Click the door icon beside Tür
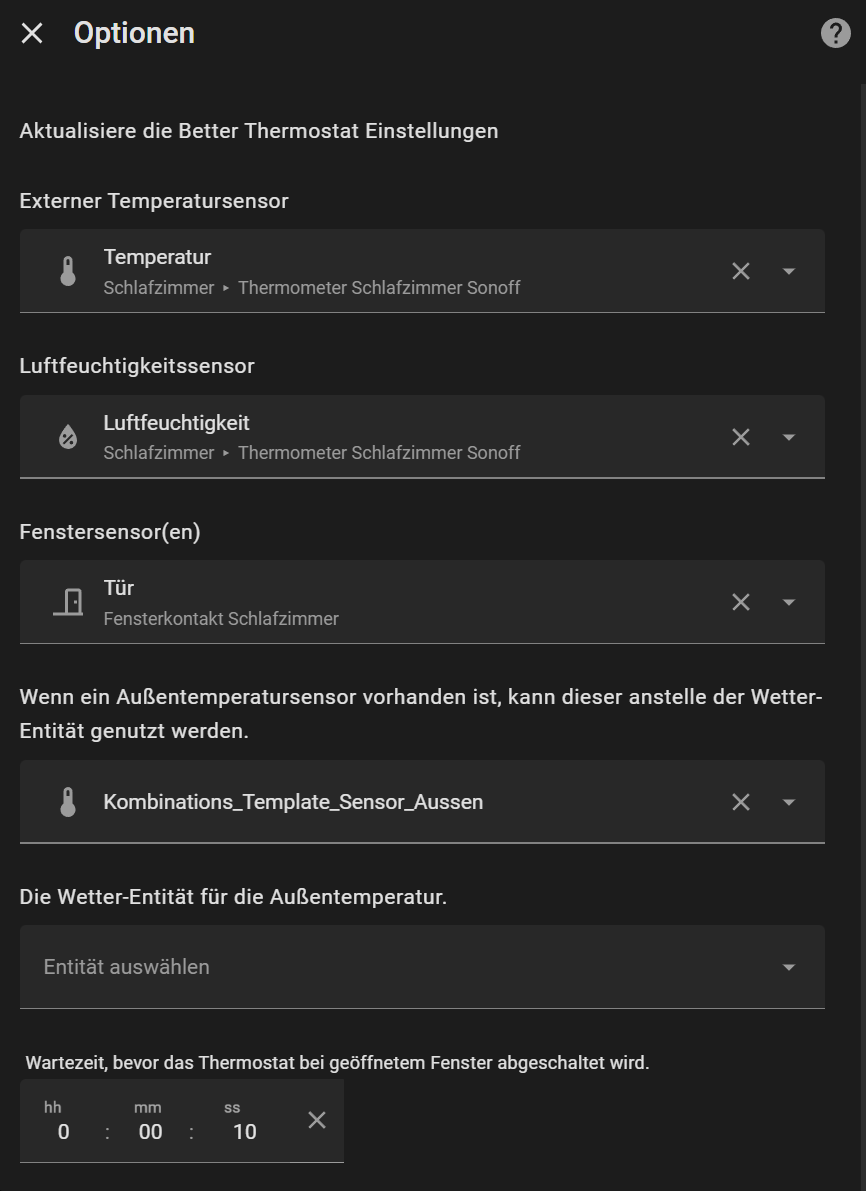Screen dimensions: 866x1191 pyautogui.click(x=68, y=602)
